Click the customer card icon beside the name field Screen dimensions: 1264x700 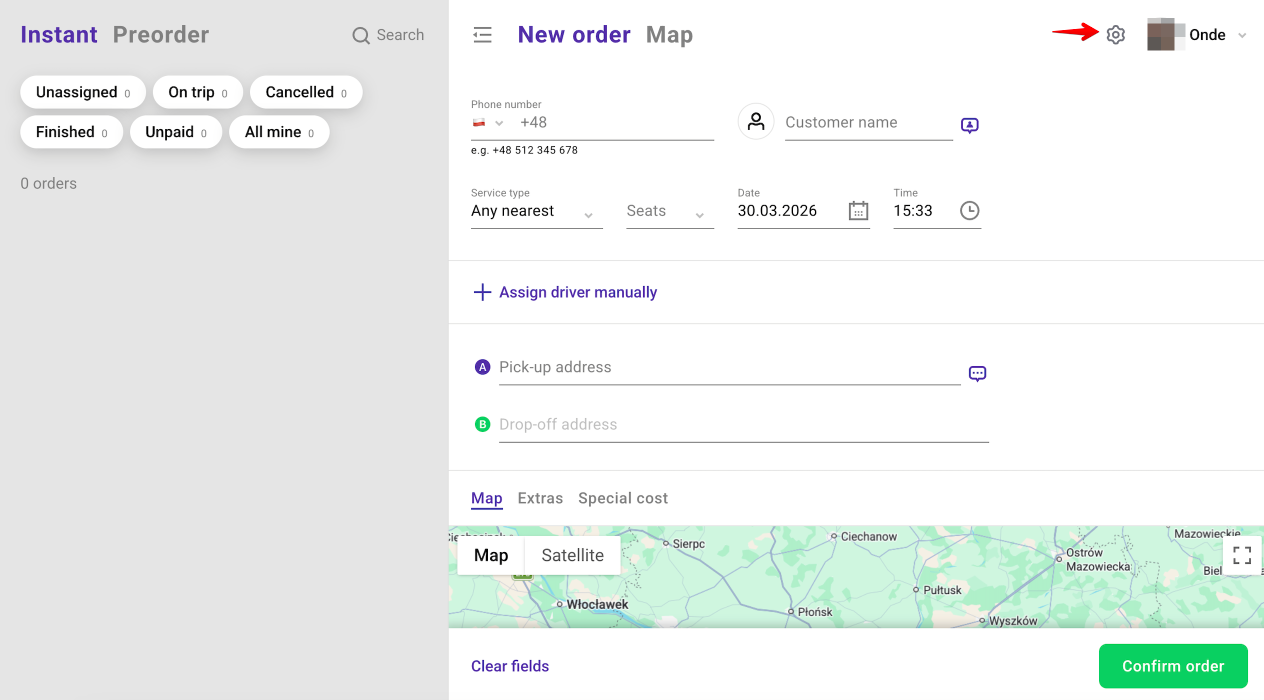pyautogui.click(x=969, y=125)
